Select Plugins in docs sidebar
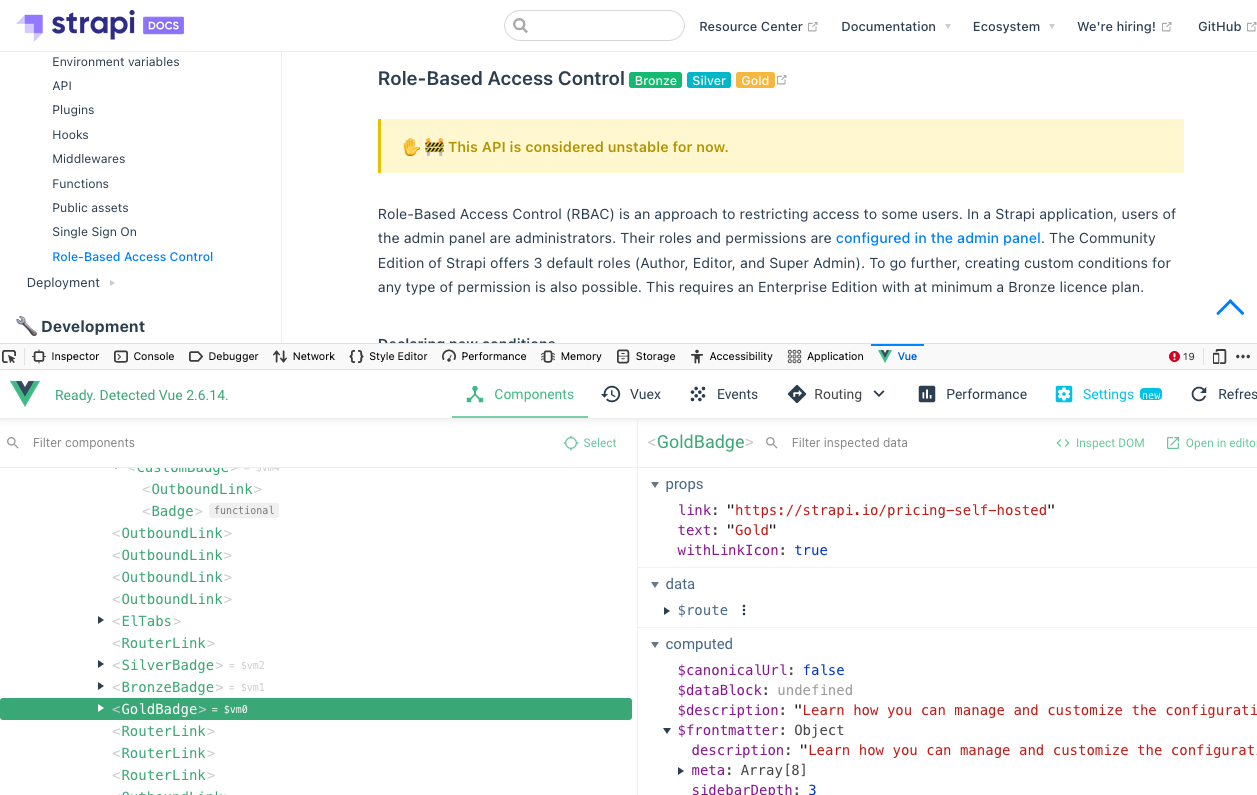This screenshot has width=1257, height=795. point(73,110)
